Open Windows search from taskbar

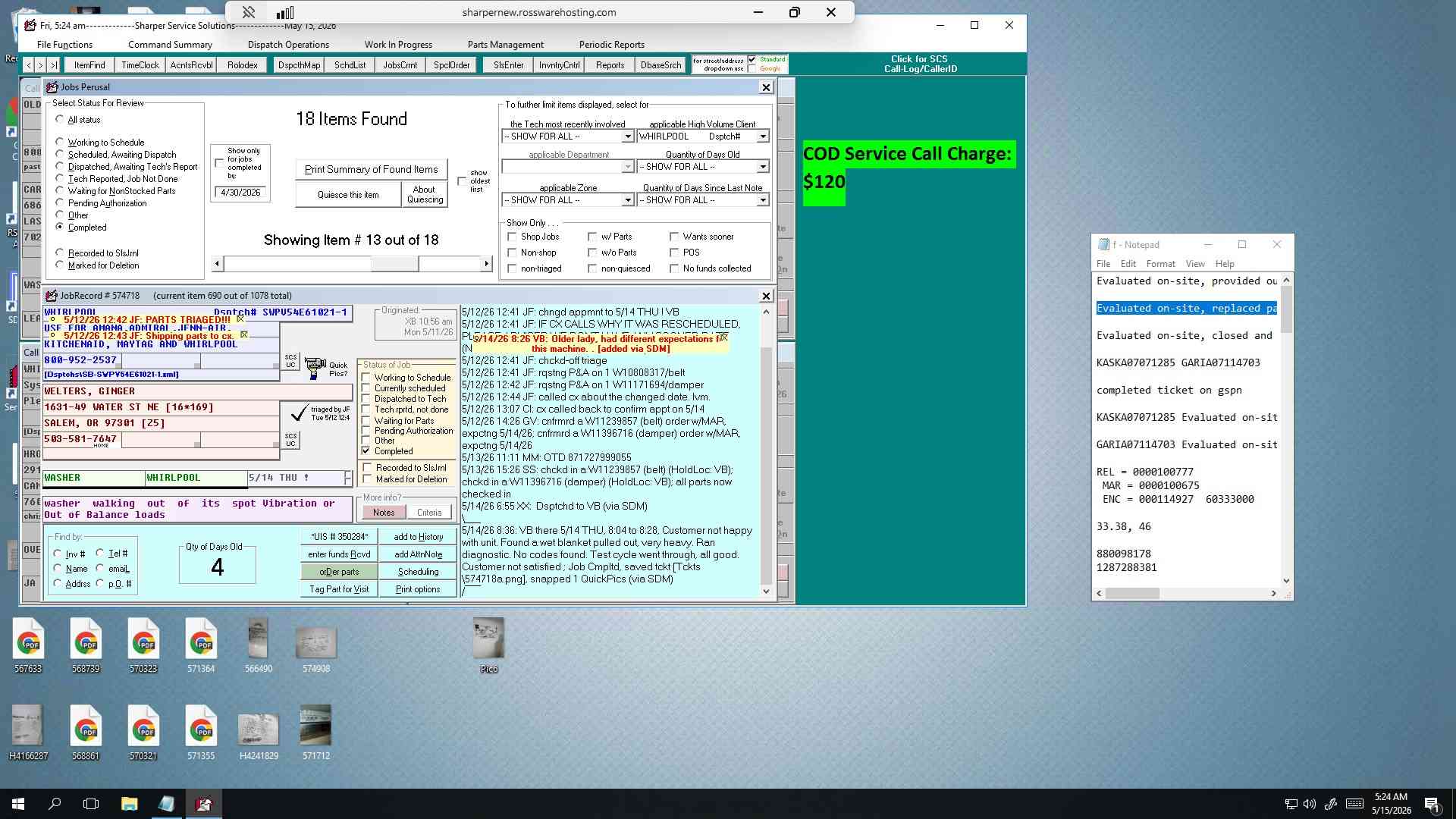[x=55, y=804]
